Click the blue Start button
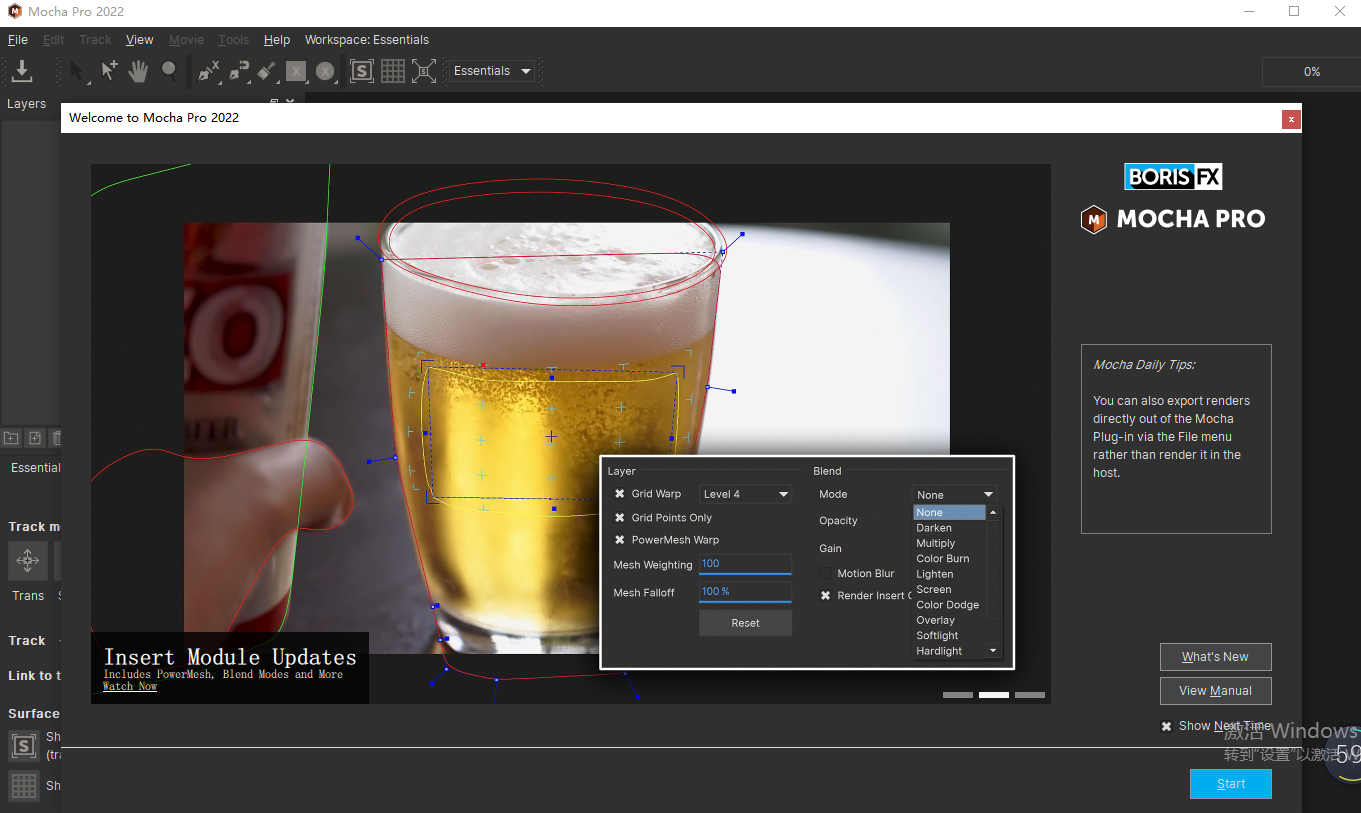The image size is (1361, 813). (x=1231, y=784)
